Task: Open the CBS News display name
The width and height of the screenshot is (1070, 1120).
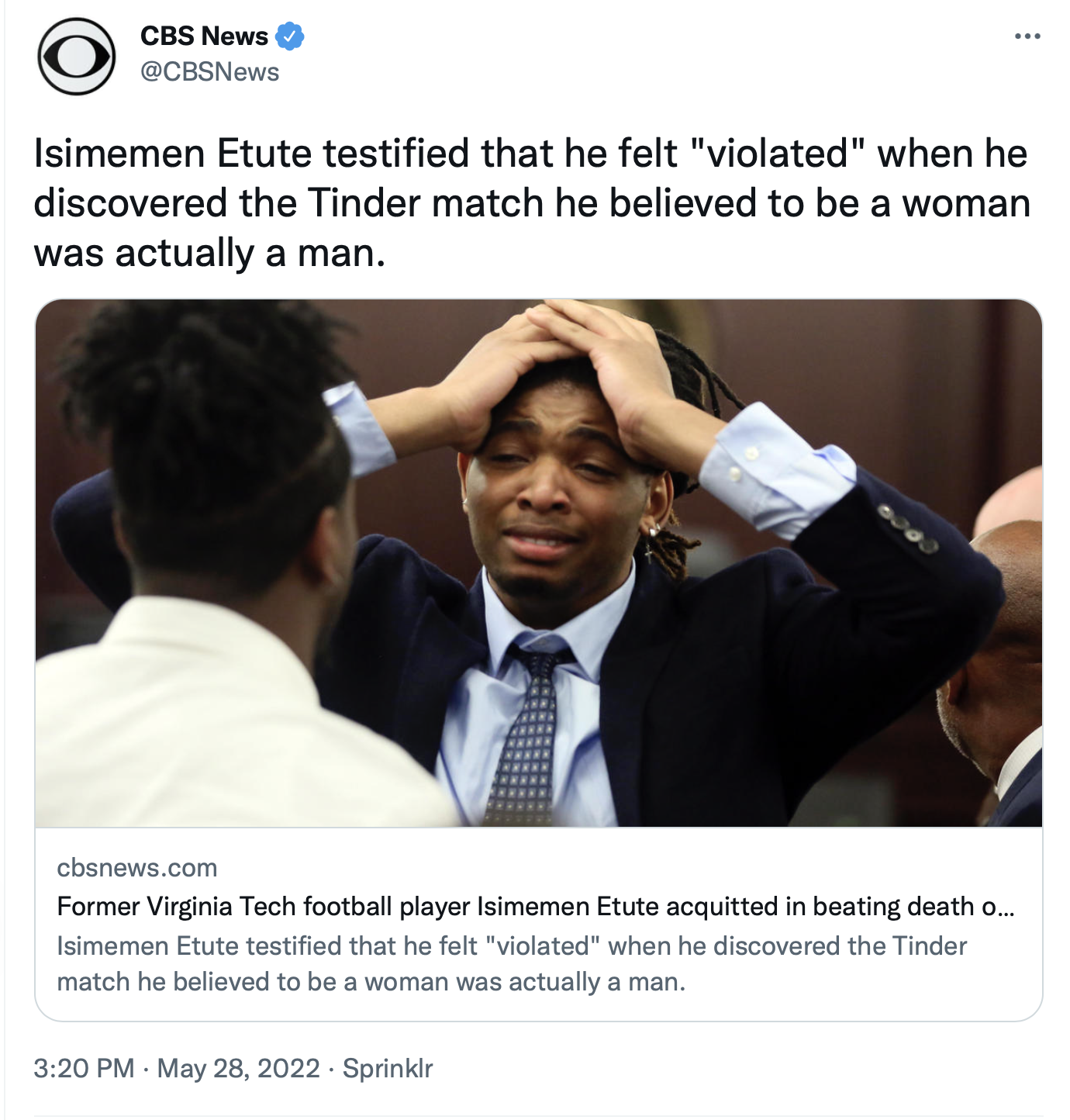Action: point(204,36)
